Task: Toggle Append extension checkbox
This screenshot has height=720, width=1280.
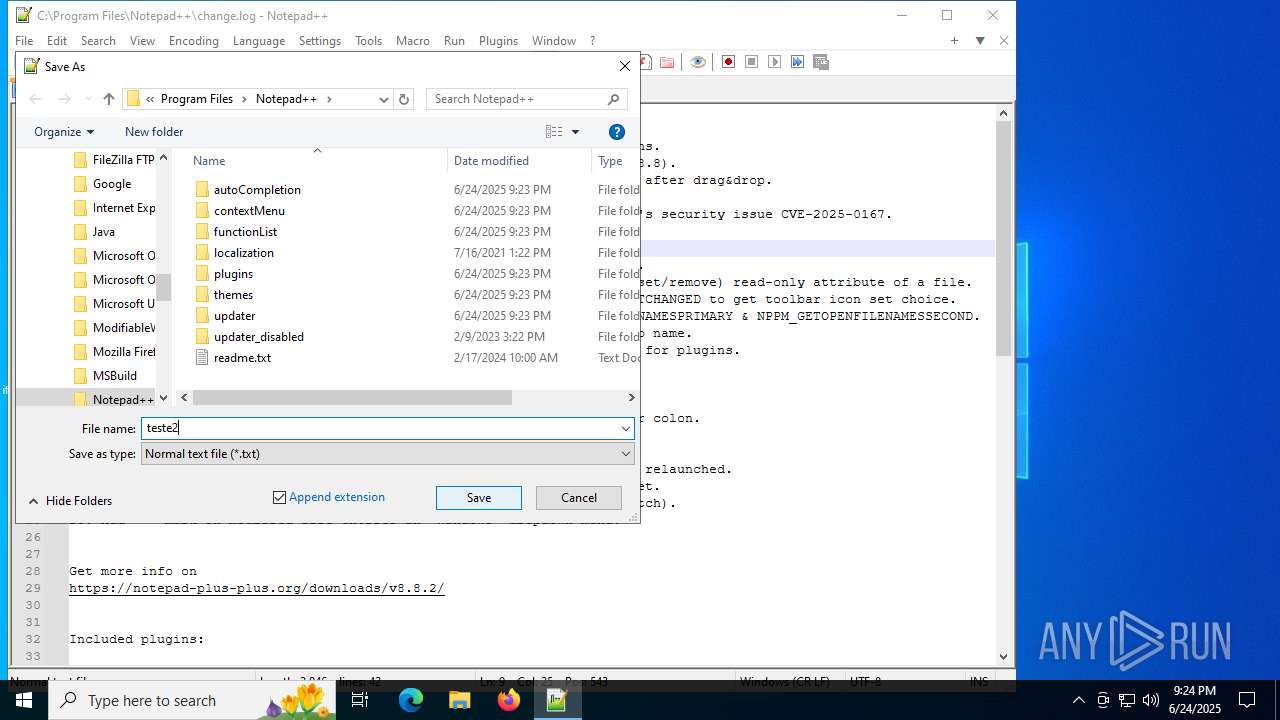Action: pyautogui.click(x=280, y=497)
